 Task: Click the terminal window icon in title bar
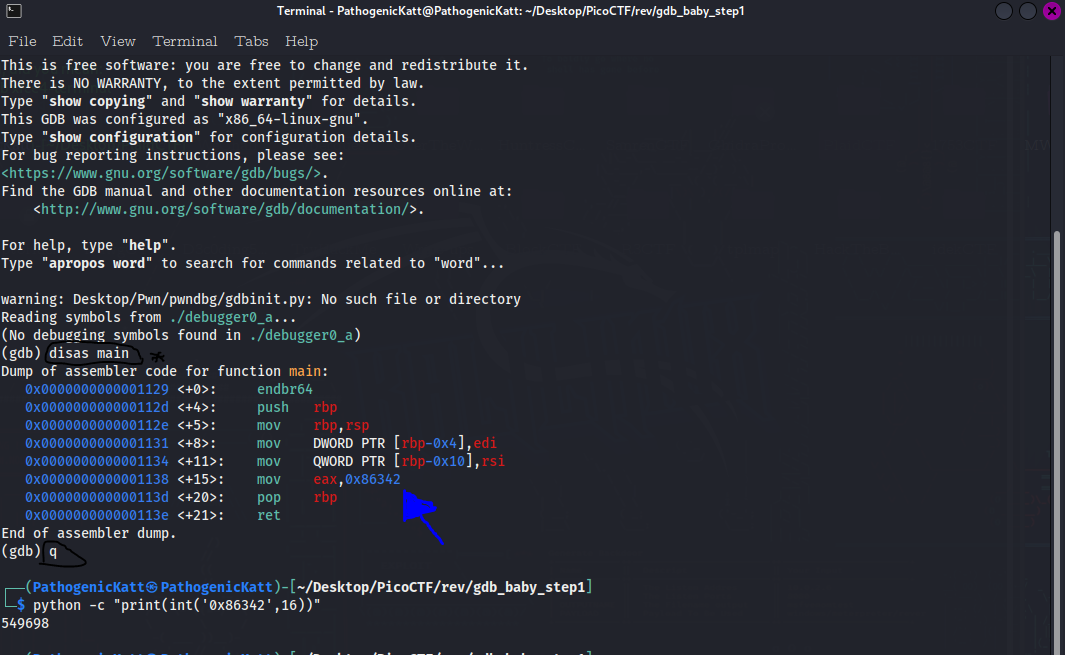pyautogui.click(x=13, y=11)
